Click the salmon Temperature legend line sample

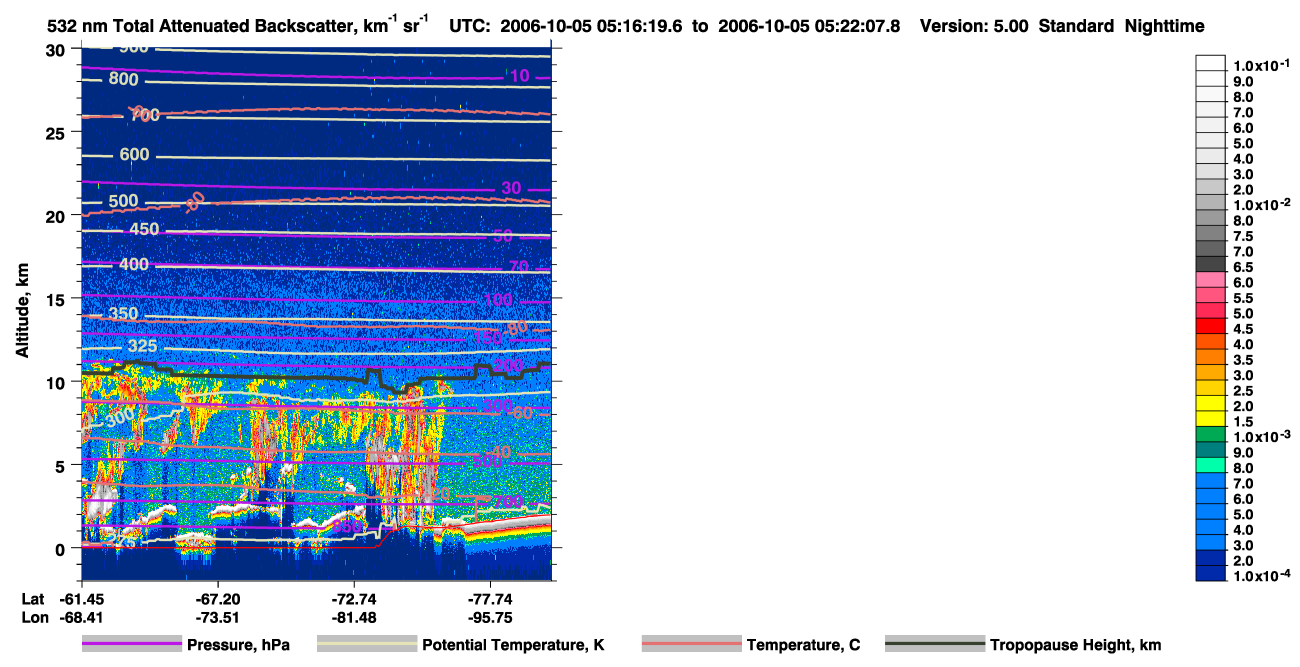click(691, 645)
